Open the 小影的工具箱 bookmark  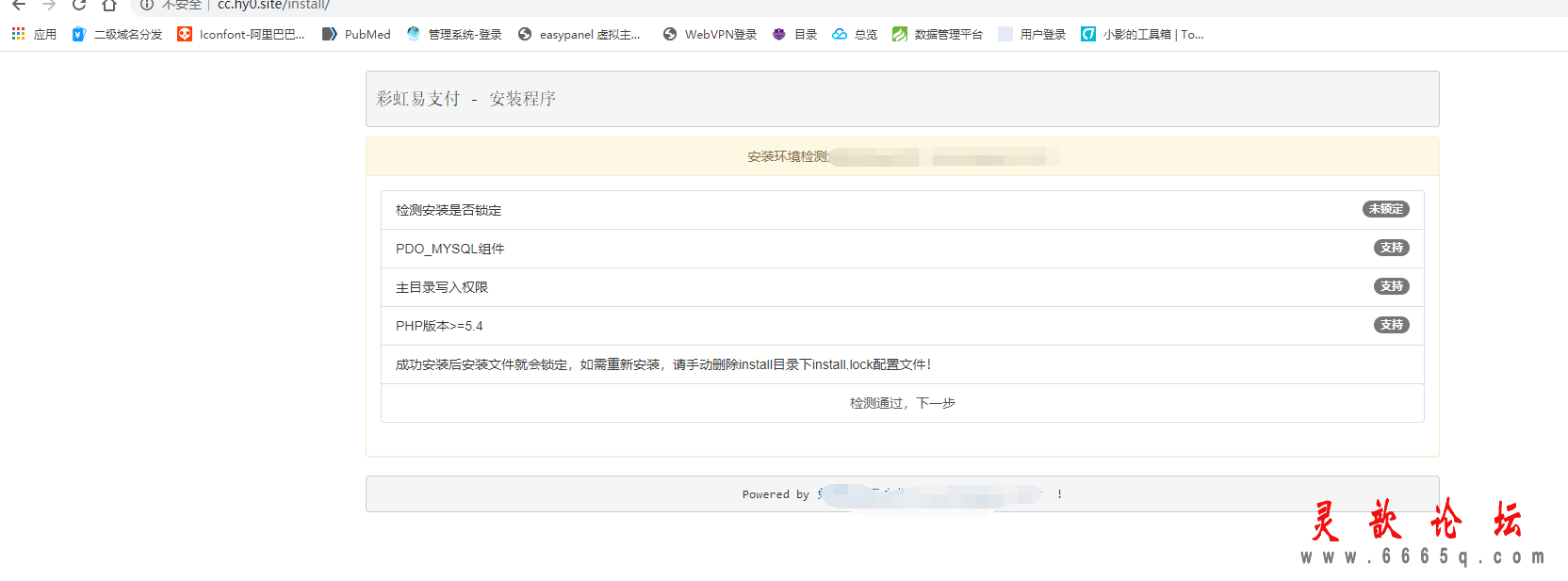1142,34
